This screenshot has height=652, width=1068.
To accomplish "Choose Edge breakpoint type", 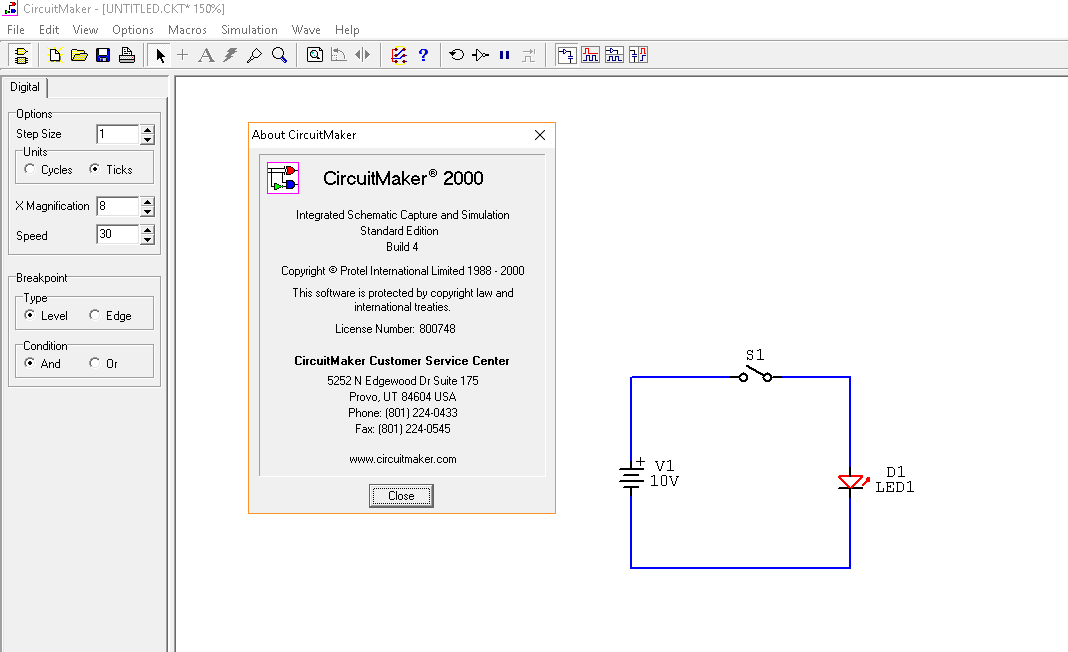I will point(95,315).
